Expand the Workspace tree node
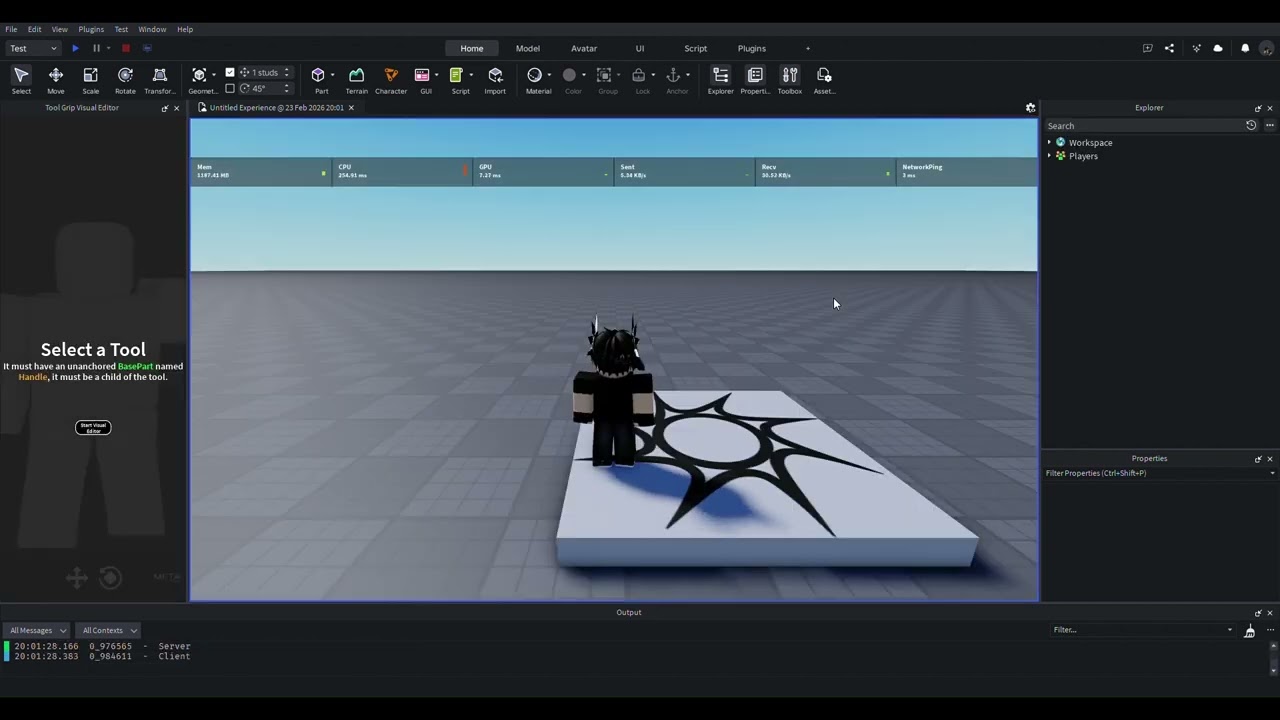Viewport: 1280px width, 720px height. pos(1049,143)
